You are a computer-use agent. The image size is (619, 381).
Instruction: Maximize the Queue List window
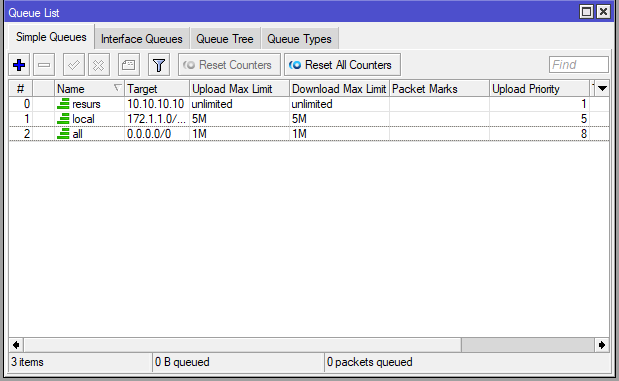point(586,12)
